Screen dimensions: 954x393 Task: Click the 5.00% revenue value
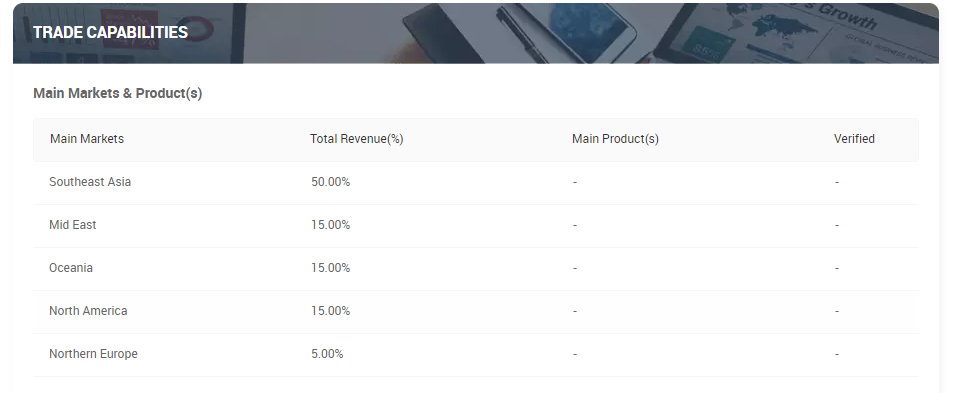[x=327, y=354]
